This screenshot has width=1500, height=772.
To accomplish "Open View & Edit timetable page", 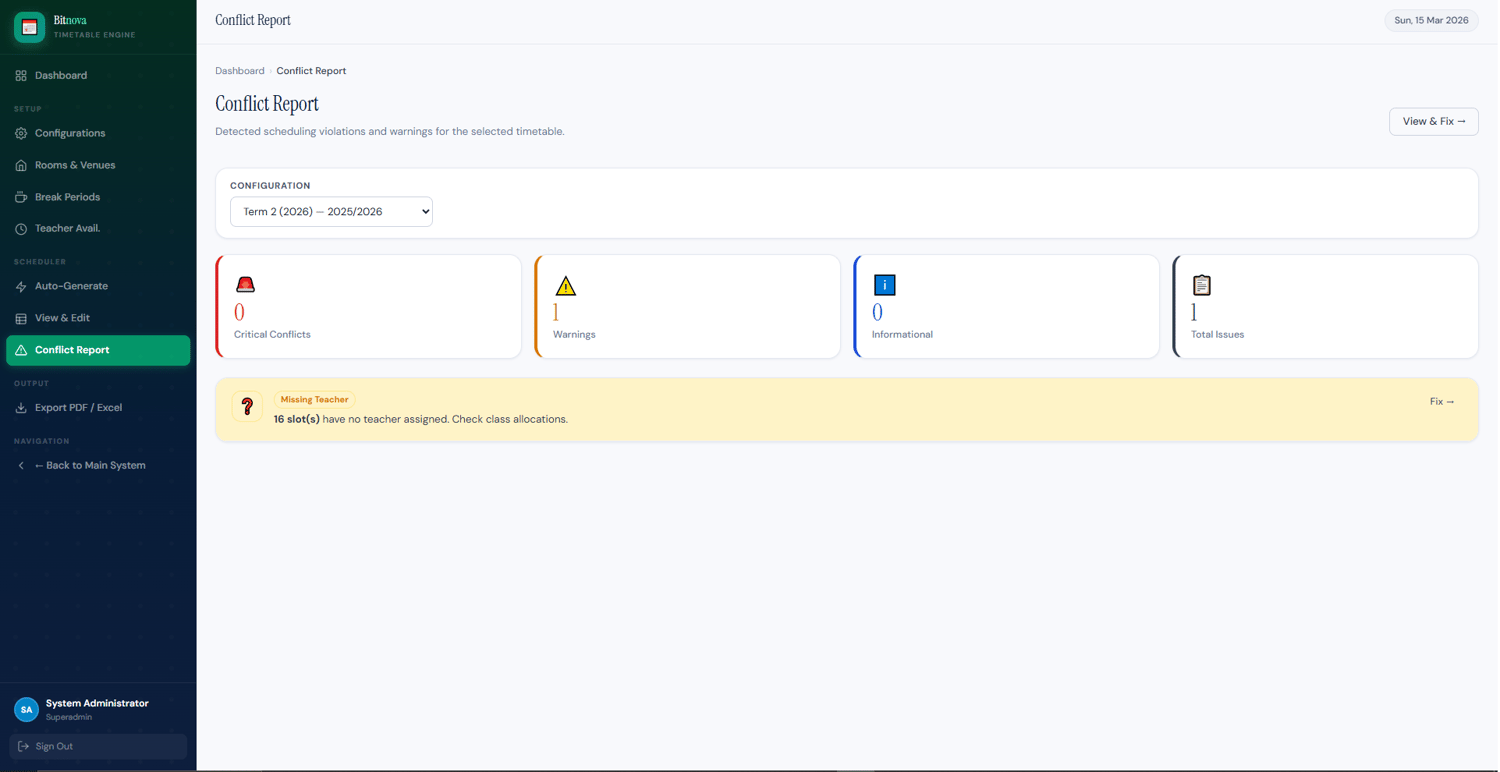I will point(98,318).
